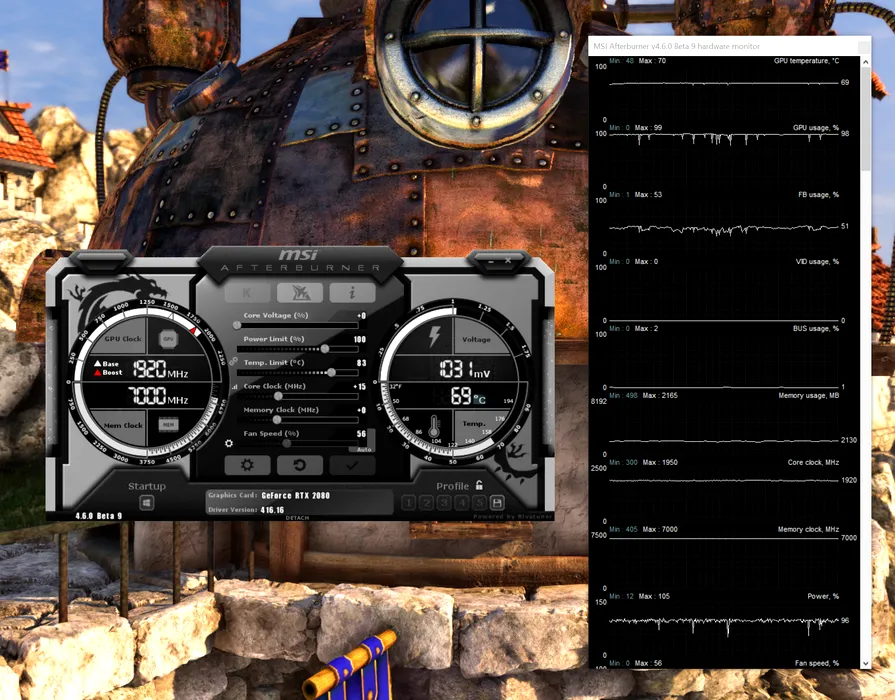Minimize the MSI Afterburner skin window
This screenshot has height=700, width=895.
click(x=490, y=261)
